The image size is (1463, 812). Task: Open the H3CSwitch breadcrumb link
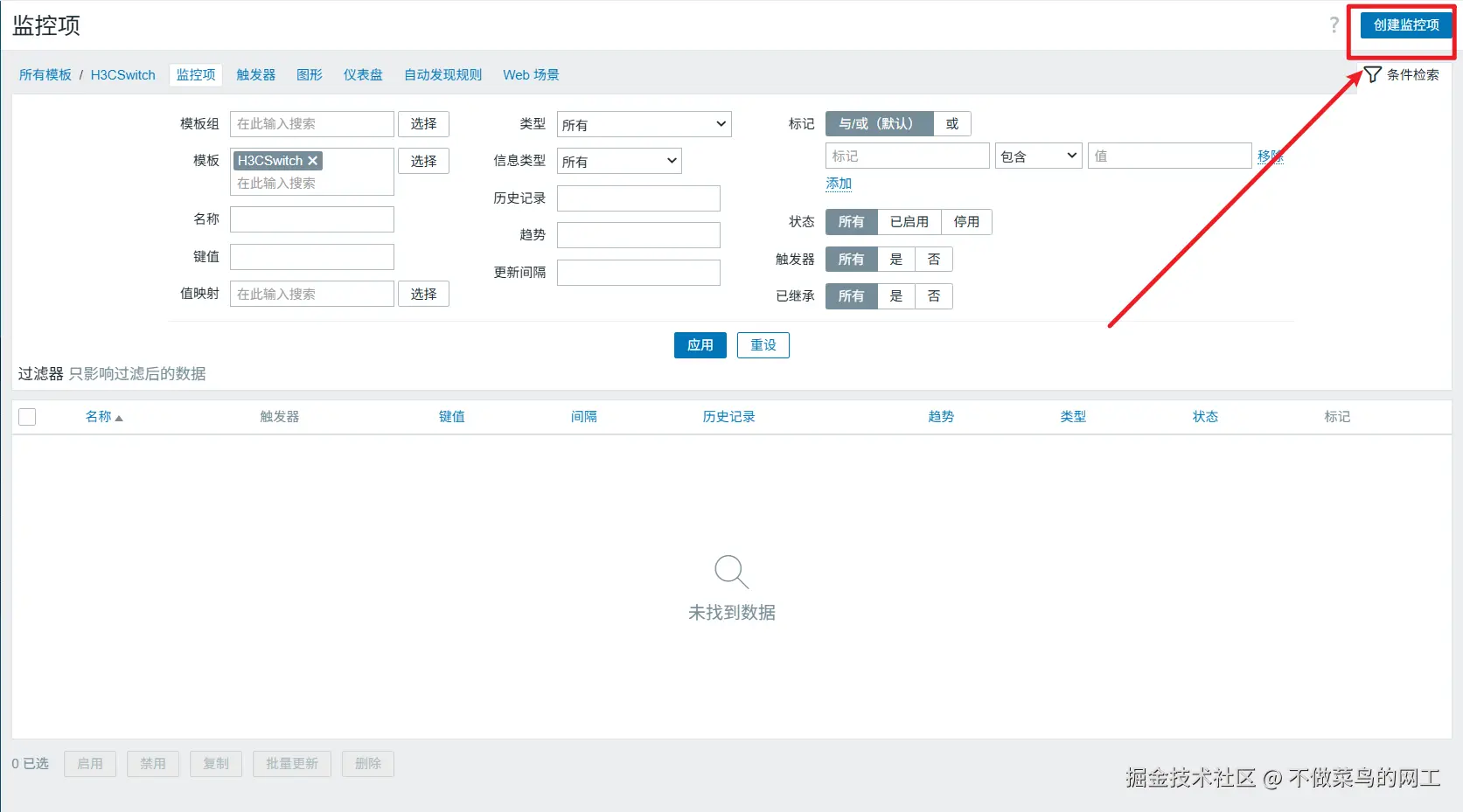(123, 75)
